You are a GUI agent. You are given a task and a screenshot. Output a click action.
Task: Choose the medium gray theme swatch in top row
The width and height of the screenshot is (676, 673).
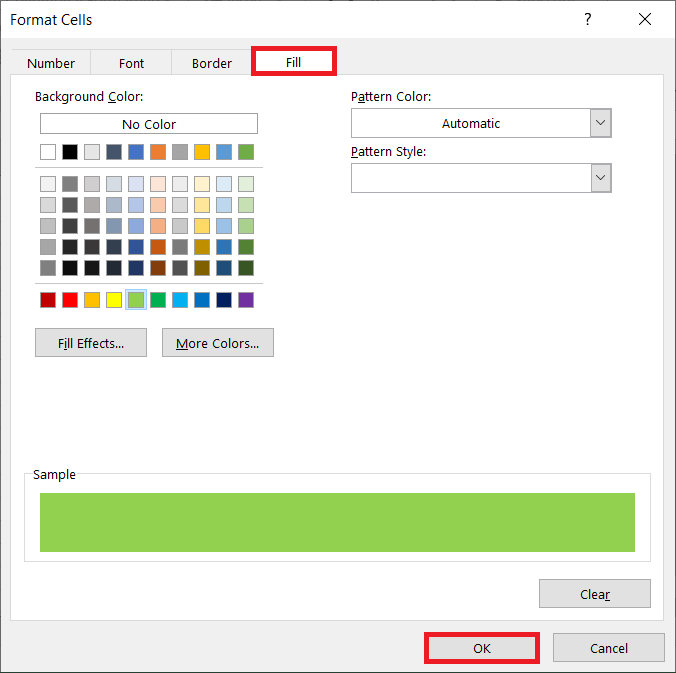180,152
